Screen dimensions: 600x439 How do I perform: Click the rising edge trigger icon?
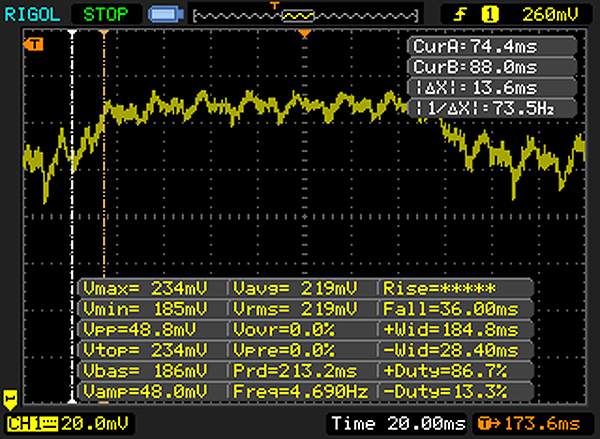tap(463, 15)
